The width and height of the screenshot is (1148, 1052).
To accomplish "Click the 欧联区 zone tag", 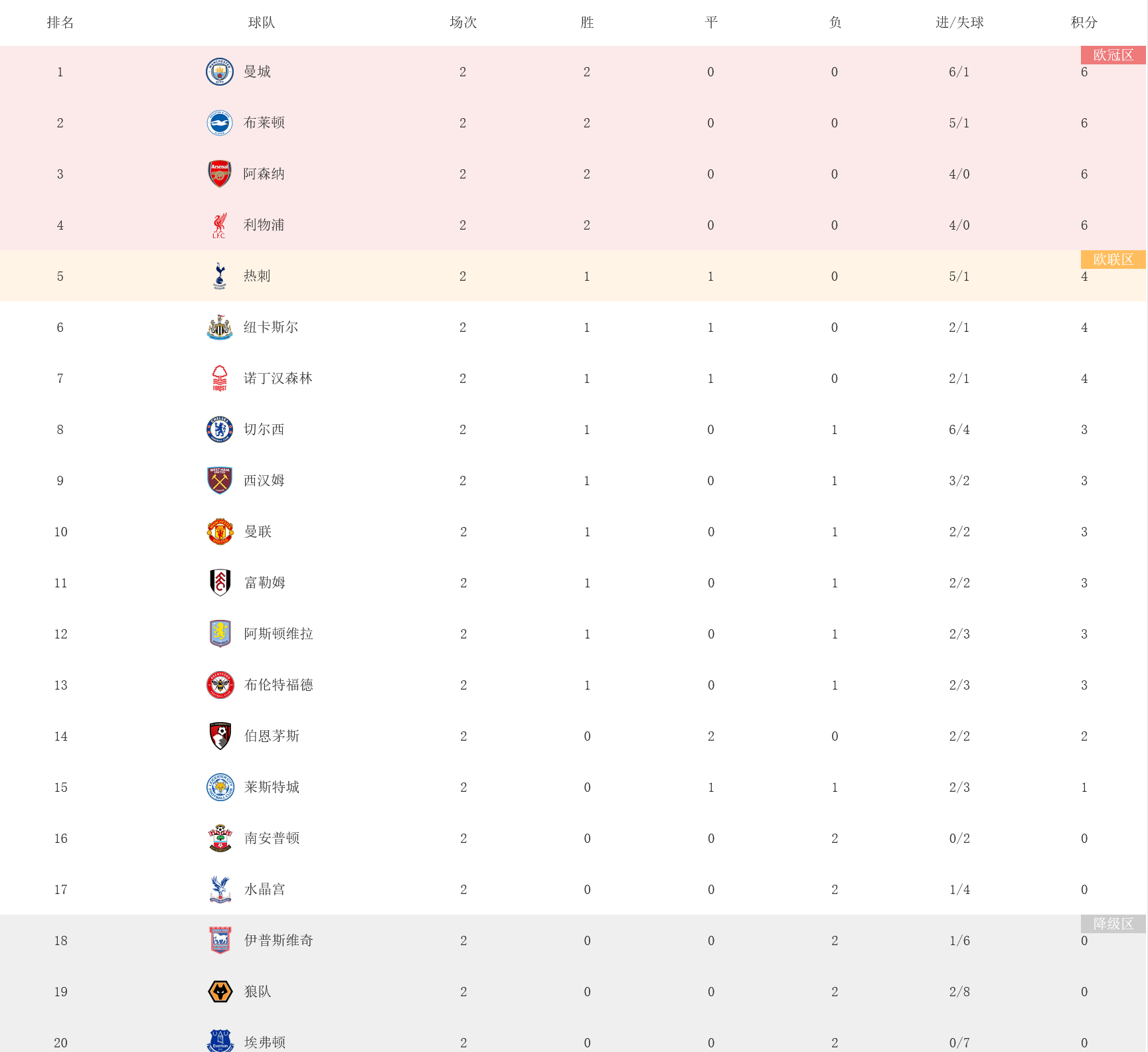I will point(1113,260).
